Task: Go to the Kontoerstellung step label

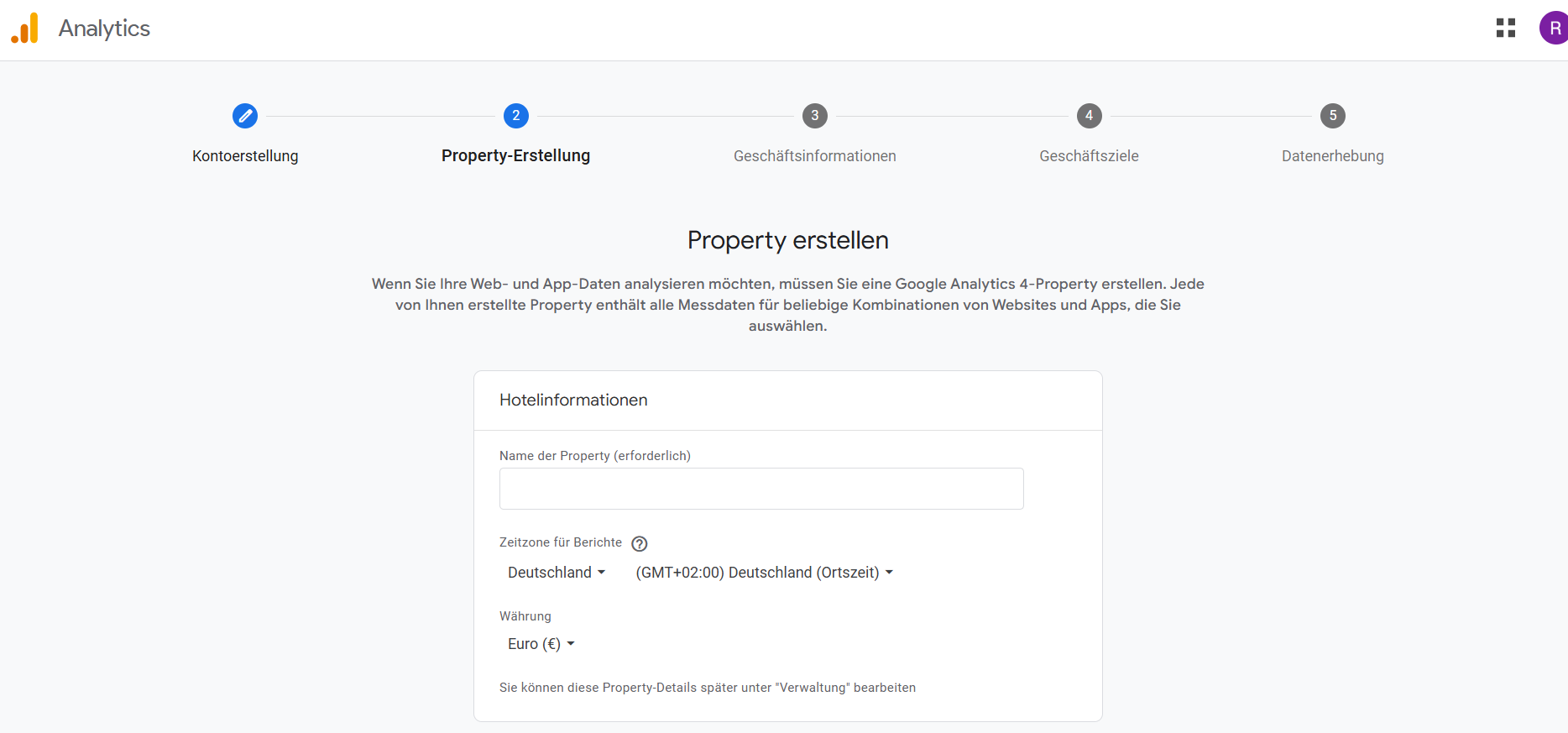Action: 245,156
